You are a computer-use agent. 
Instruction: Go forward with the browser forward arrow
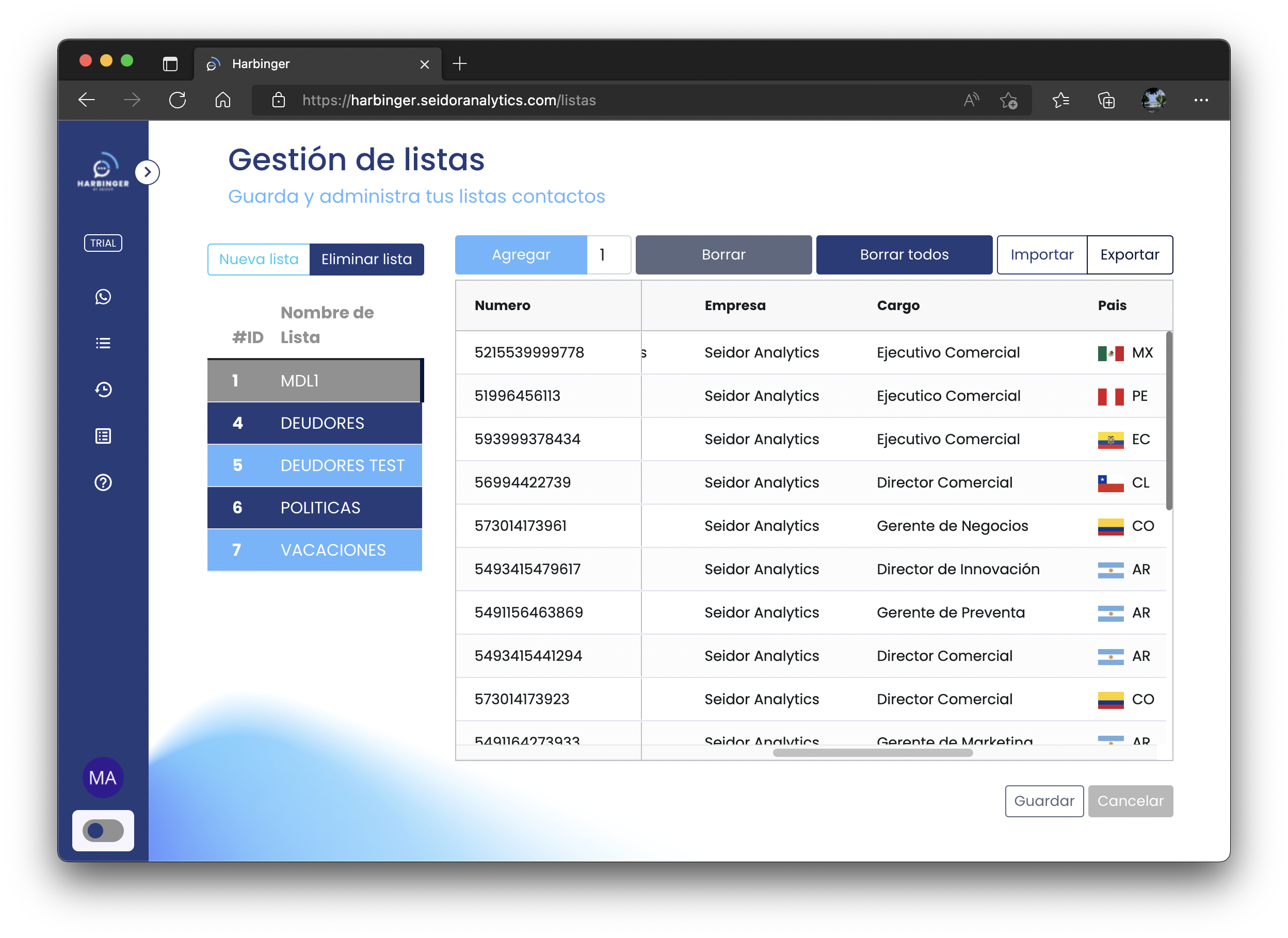132,100
